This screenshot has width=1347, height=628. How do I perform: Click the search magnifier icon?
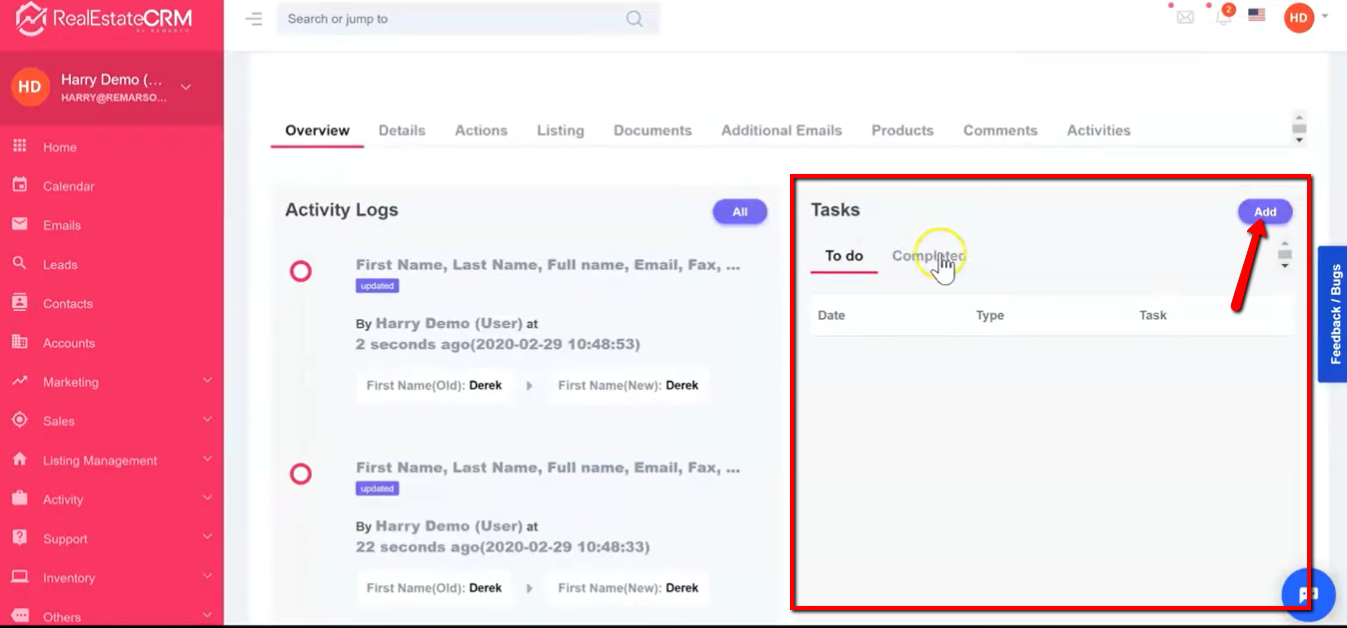pyautogui.click(x=634, y=19)
